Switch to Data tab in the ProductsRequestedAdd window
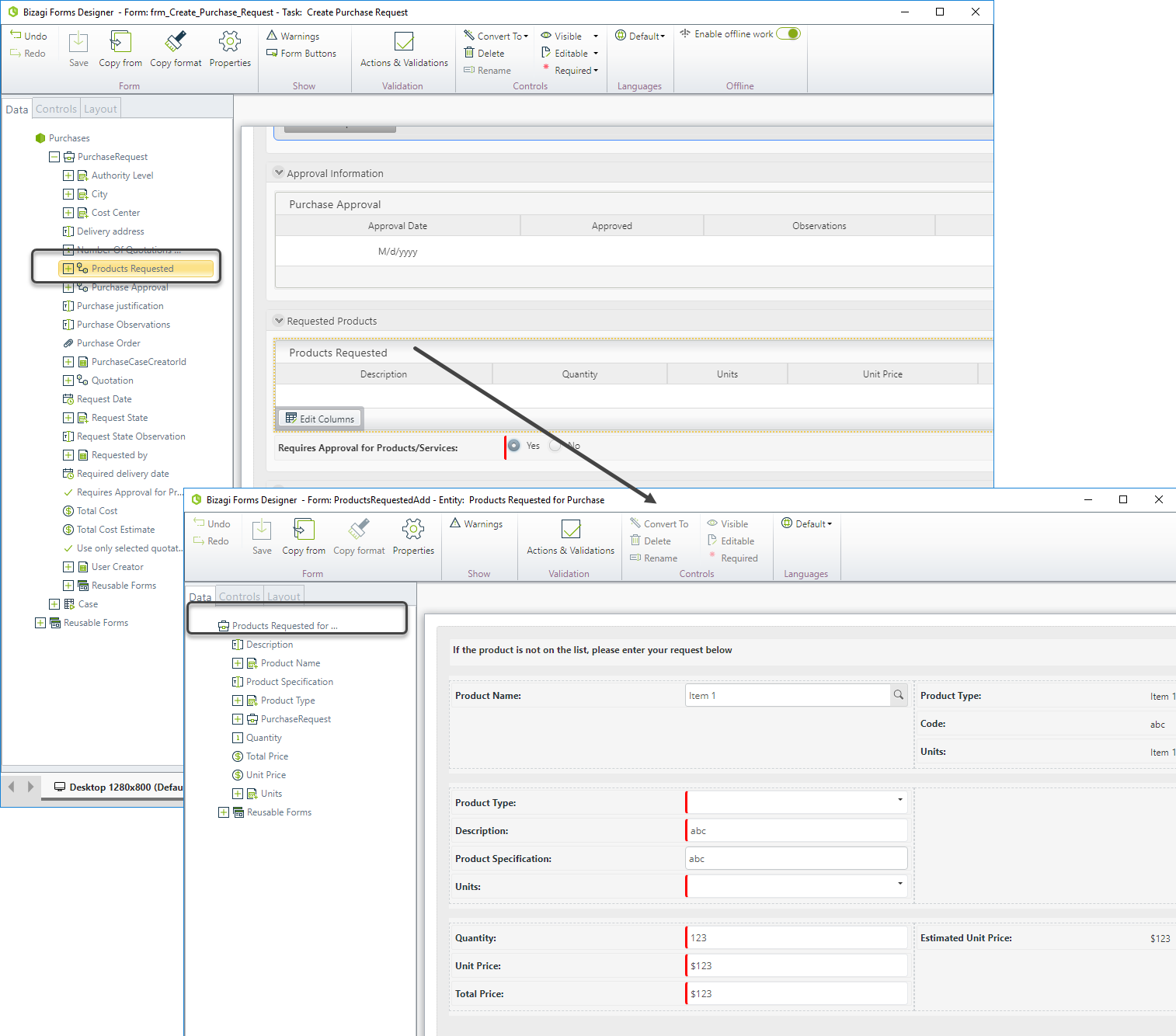Viewport: 1176px width, 1036px height. [x=200, y=597]
